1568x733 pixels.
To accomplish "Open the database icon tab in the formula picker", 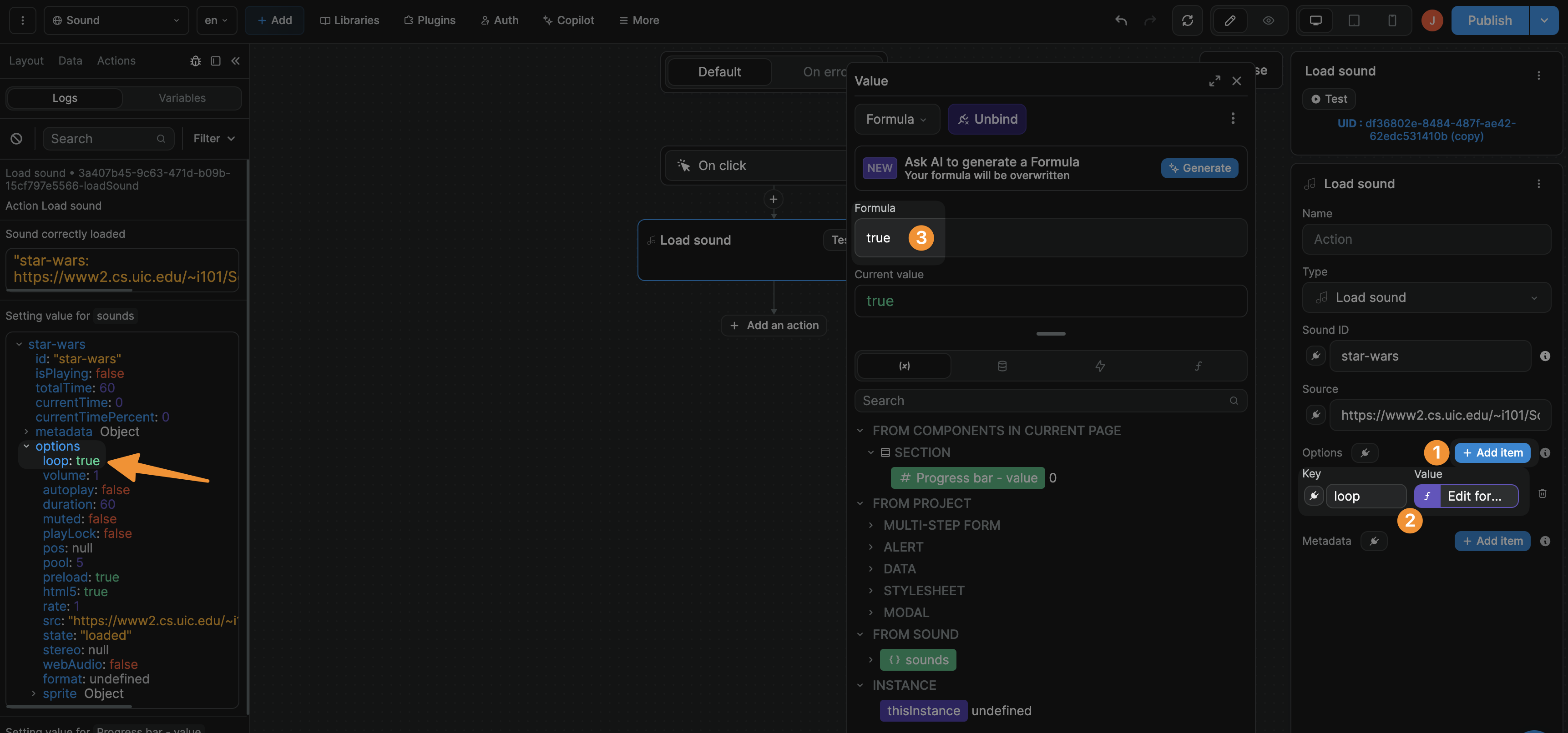I will [1002, 366].
